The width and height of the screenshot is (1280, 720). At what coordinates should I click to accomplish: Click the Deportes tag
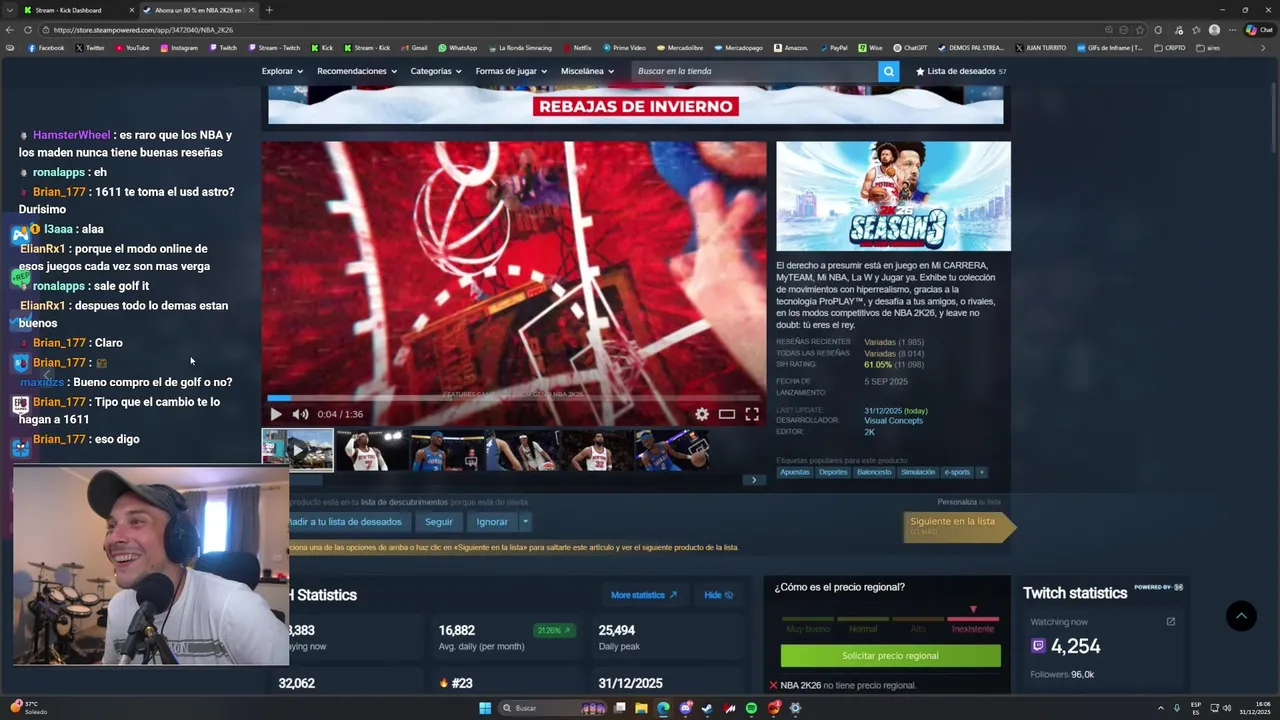[x=833, y=472]
